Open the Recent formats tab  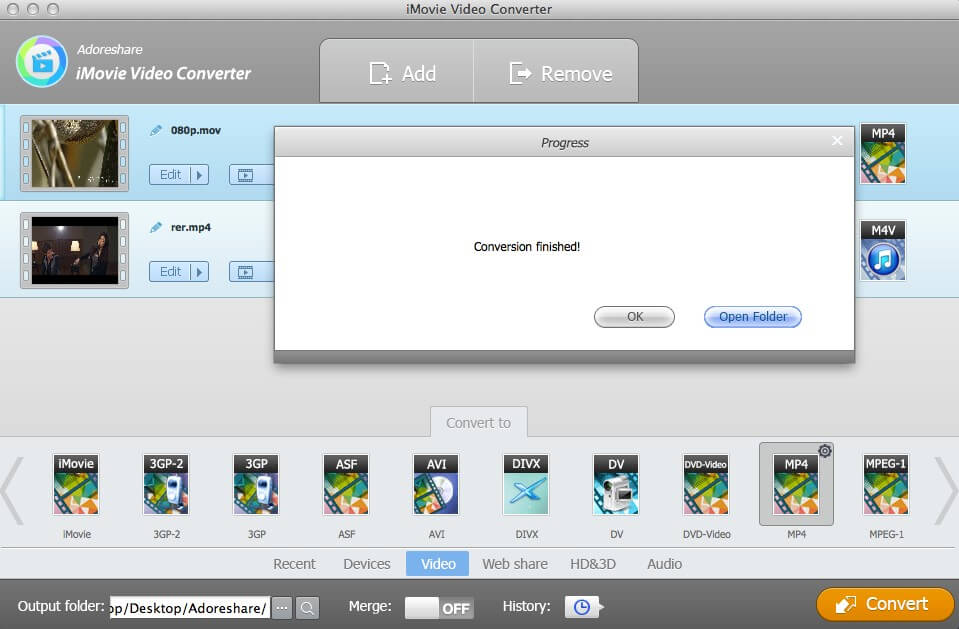[294, 564]
